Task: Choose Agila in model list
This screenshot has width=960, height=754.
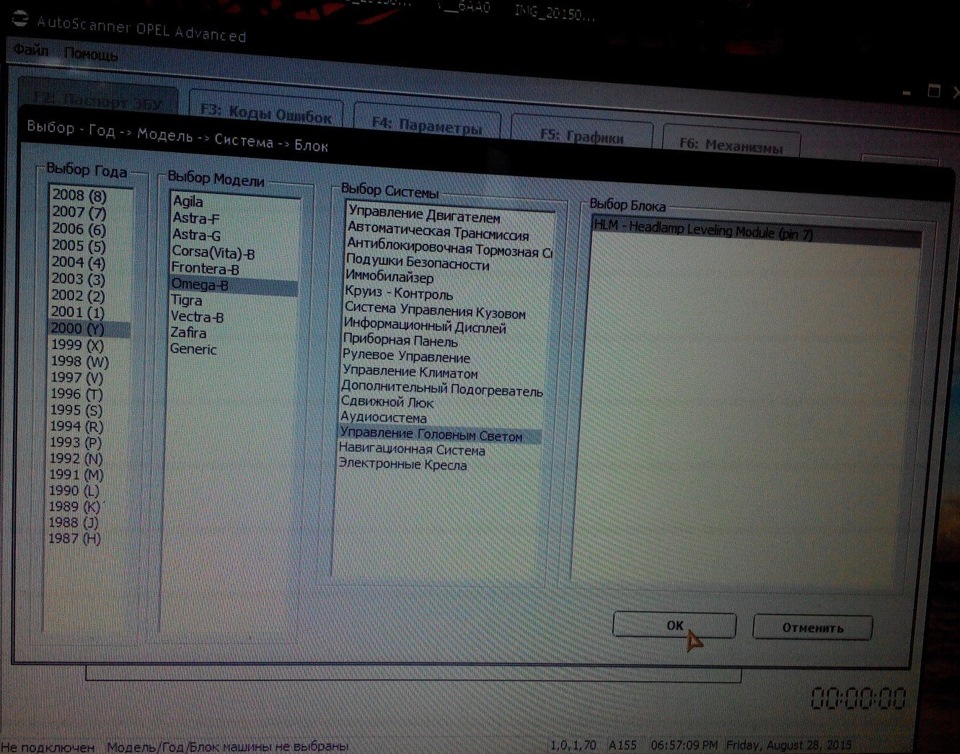Action: click(188, 201)
